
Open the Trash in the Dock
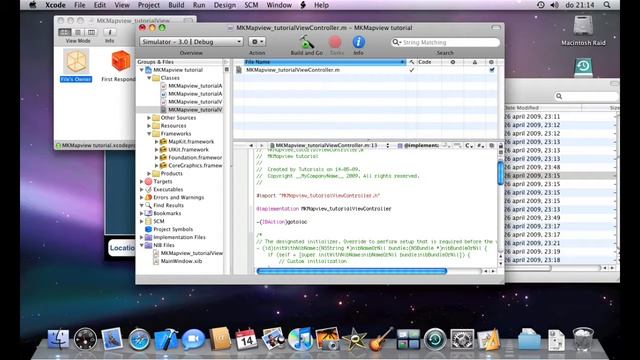pyautogui.click(x=583, y=339)
